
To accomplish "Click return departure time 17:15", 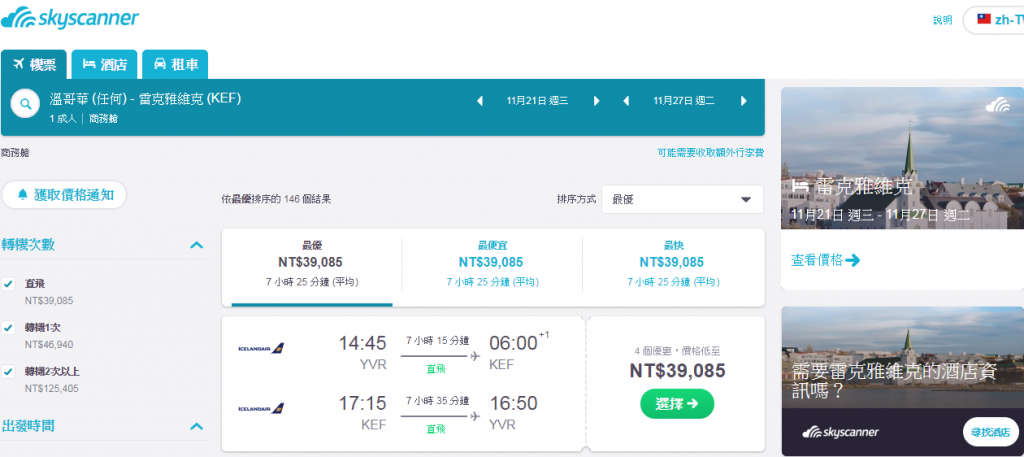I will tap(362, 403).
